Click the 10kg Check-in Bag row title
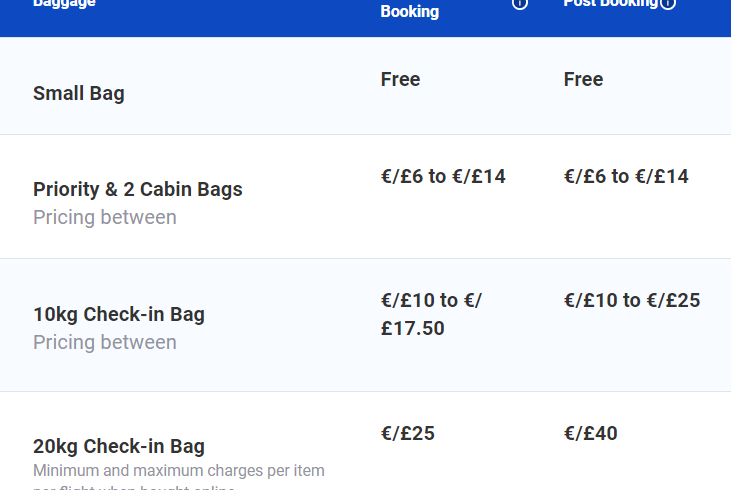Screen dimensions: 731x490 [x=119, y=314]
